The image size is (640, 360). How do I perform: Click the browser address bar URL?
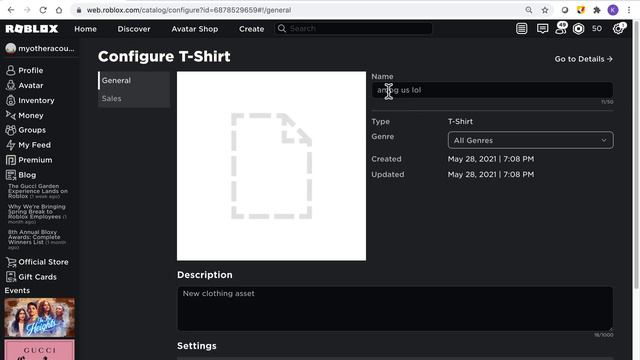(189, 10)
